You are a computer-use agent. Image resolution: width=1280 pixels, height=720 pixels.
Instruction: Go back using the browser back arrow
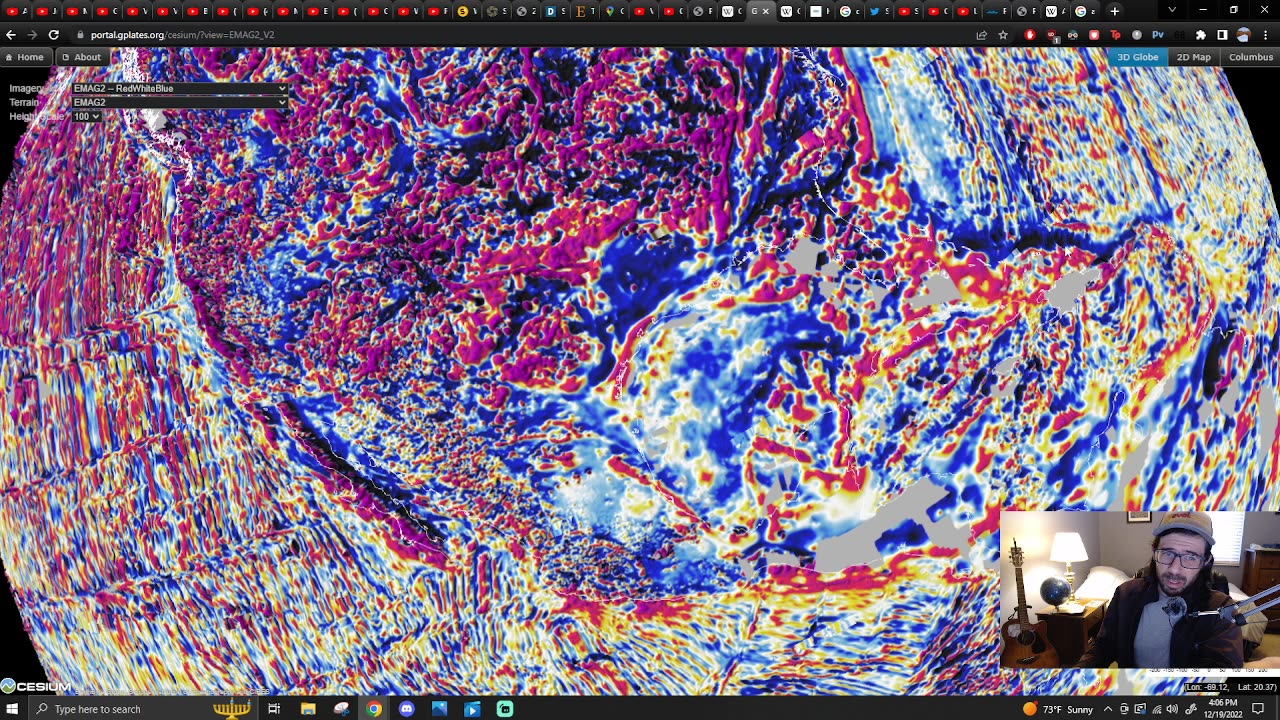11,35
